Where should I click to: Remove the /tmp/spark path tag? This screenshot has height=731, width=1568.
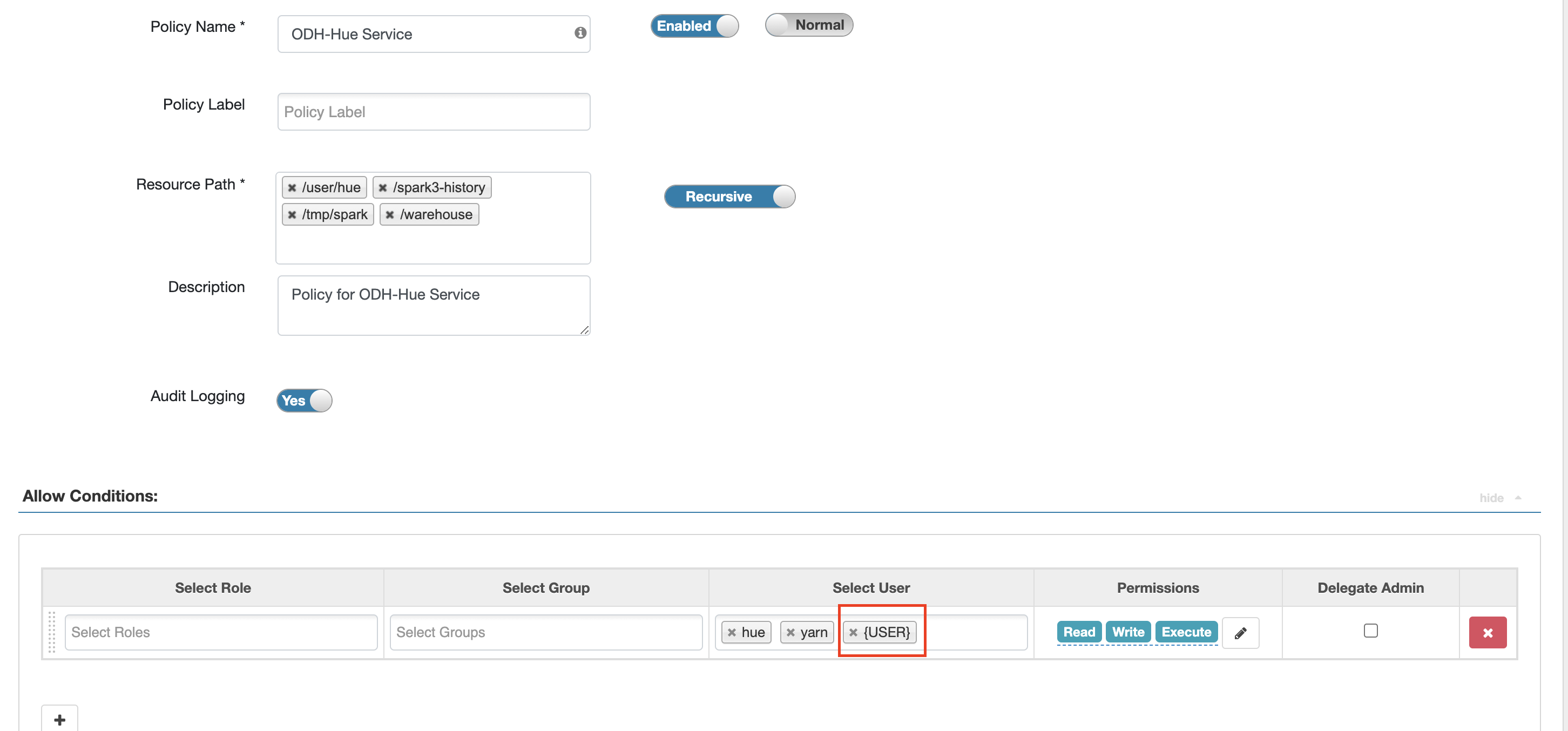pos(292,214)
